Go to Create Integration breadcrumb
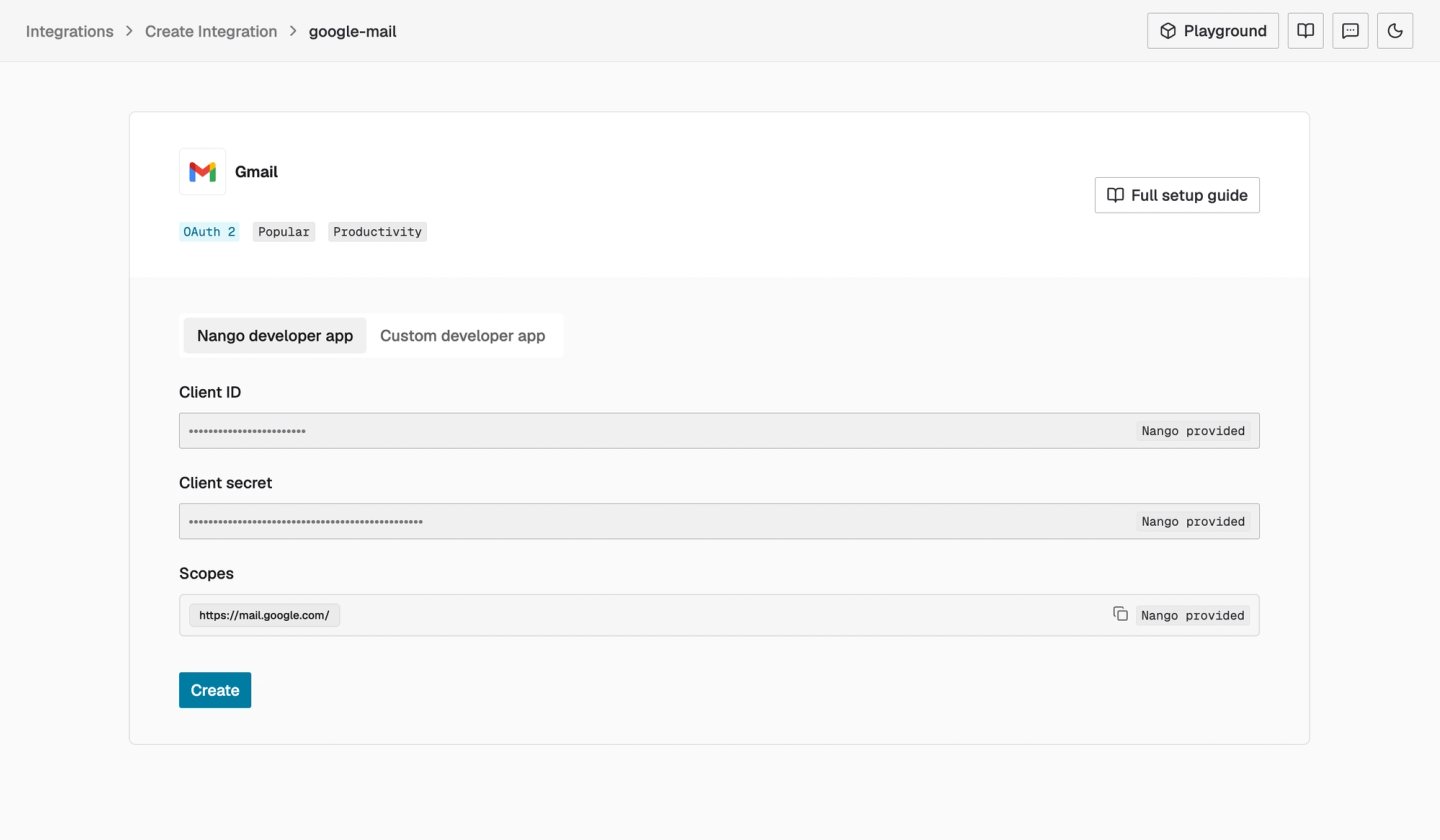1440x840 pixels. pos(211,31)
